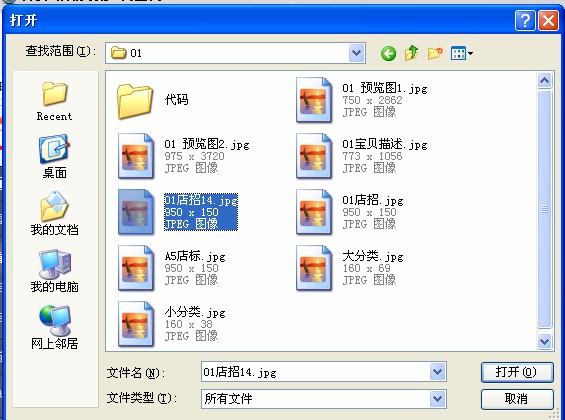Open 我的电脑 in the sidebar
The height and width of the screenshot is (420, 565).
pyautogui.click(x=54, y=271)
